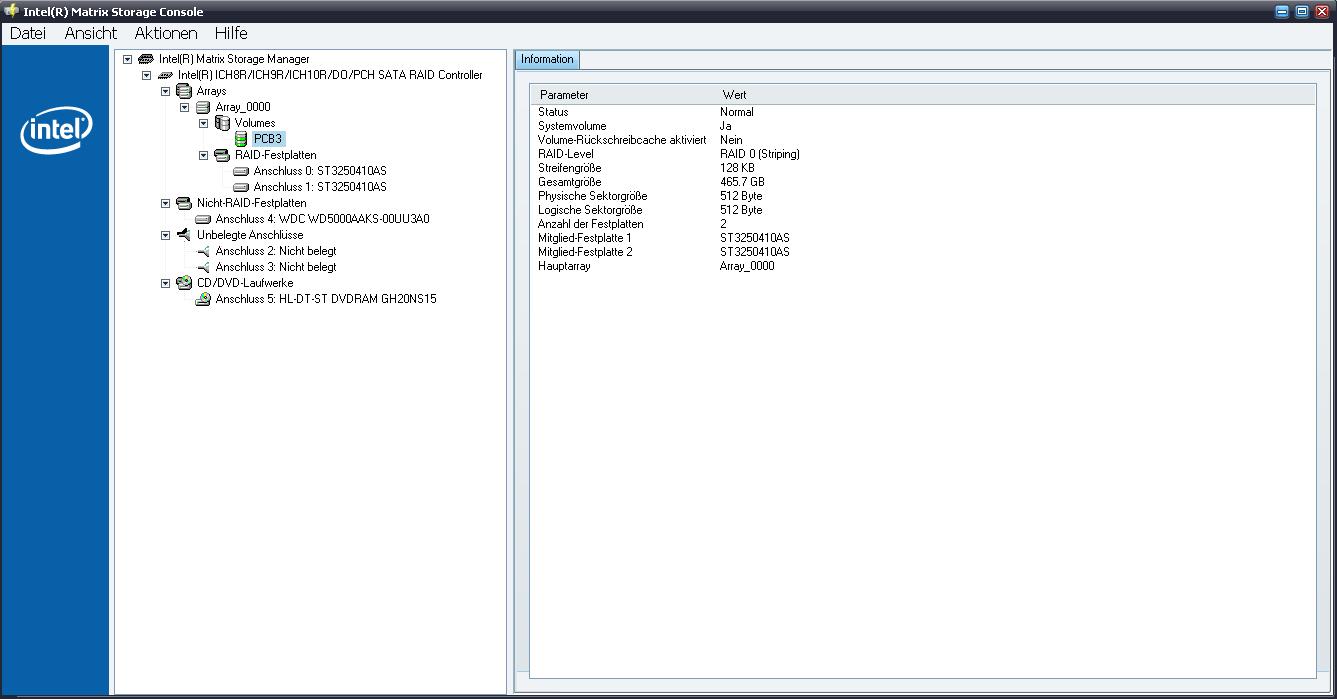Click the title bar application icon
This screenshot has height=699, width=1337.
tap(11, 11)
